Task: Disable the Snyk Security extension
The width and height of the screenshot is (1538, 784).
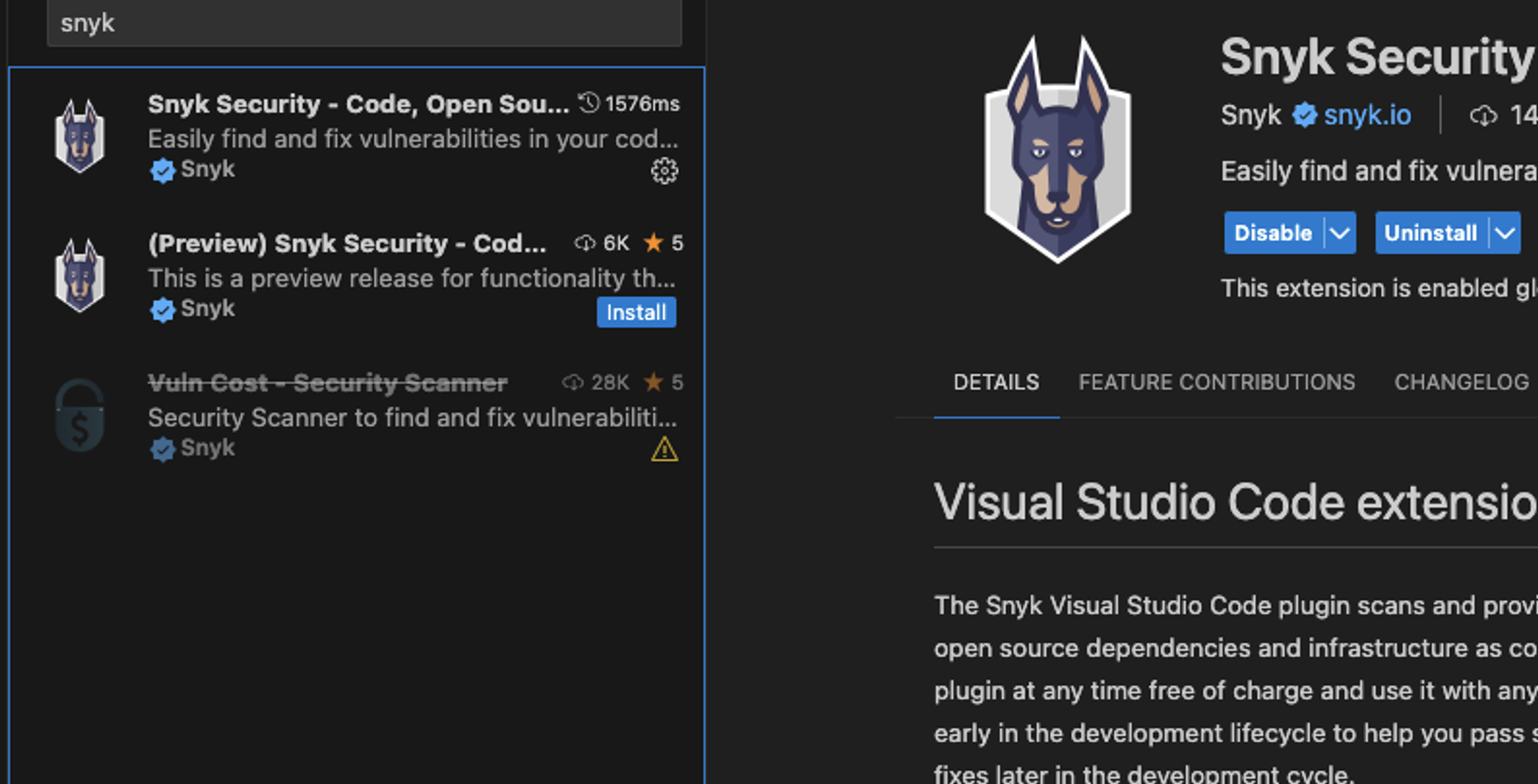Action: 1273,233
